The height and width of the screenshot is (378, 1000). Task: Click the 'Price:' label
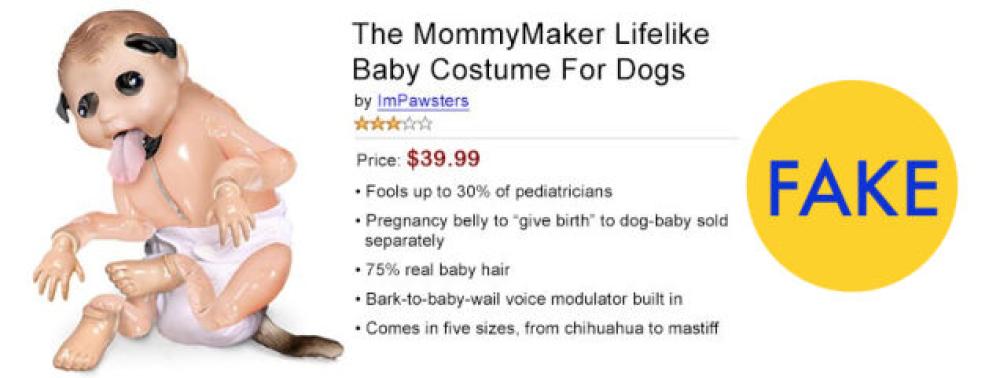378,160
